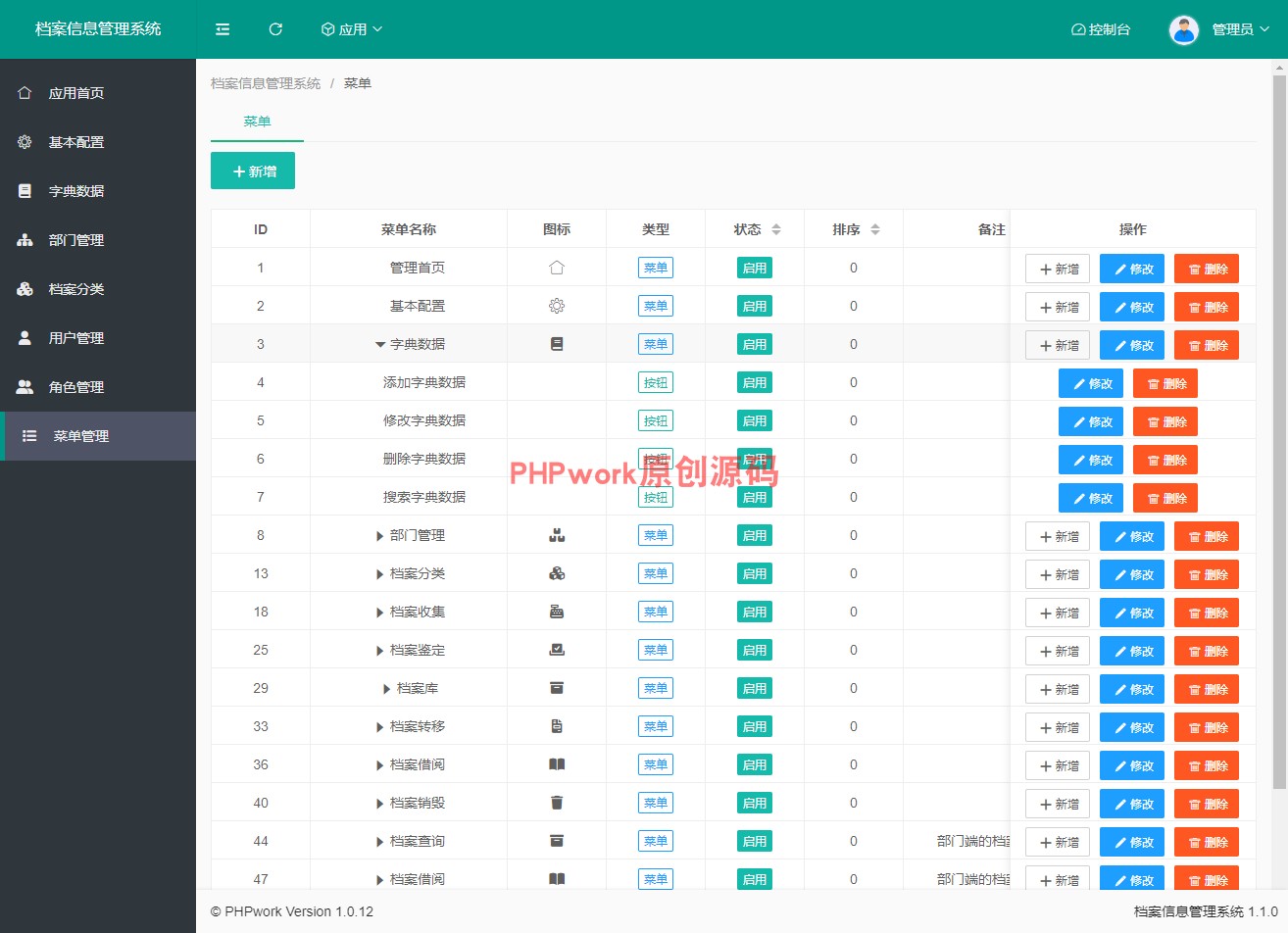Expand the 档案鉴定 tree row
This screenshot has height=933, width=1288.
click(380, 651)
